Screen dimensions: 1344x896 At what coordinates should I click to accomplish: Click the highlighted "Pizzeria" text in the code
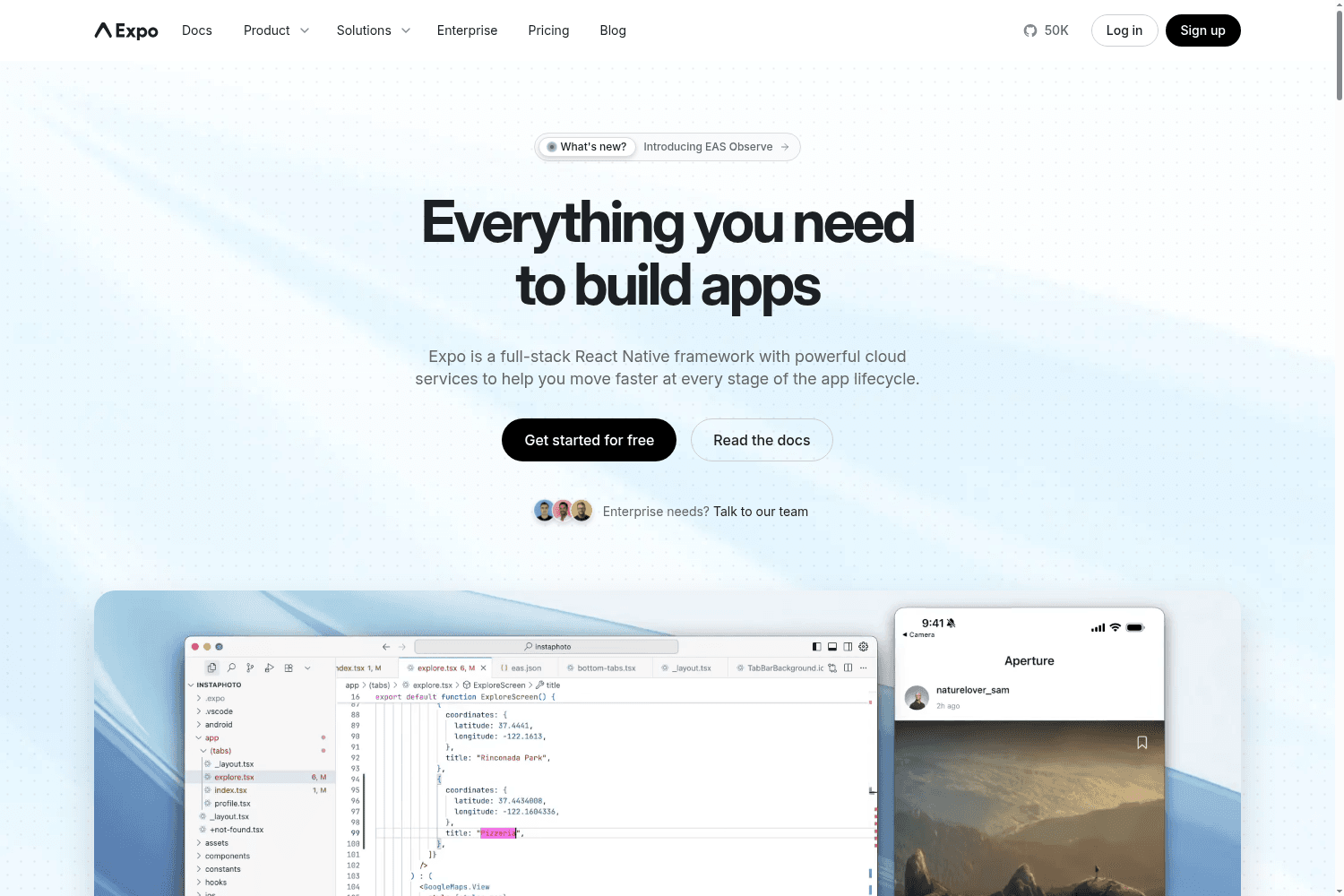click(x=498, y=833)
